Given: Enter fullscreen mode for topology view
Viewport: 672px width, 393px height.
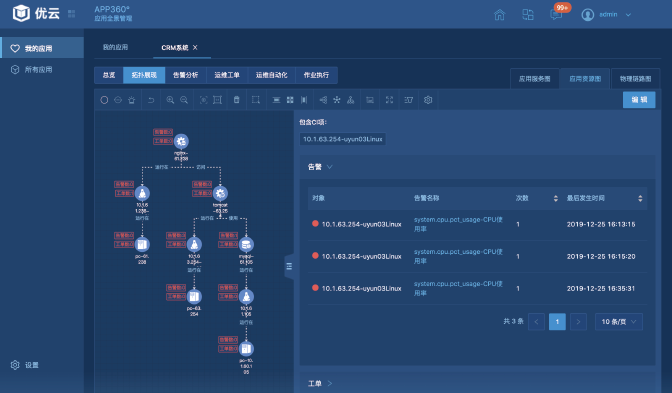Looking at the screenshot, I should (x=389, y=100).
